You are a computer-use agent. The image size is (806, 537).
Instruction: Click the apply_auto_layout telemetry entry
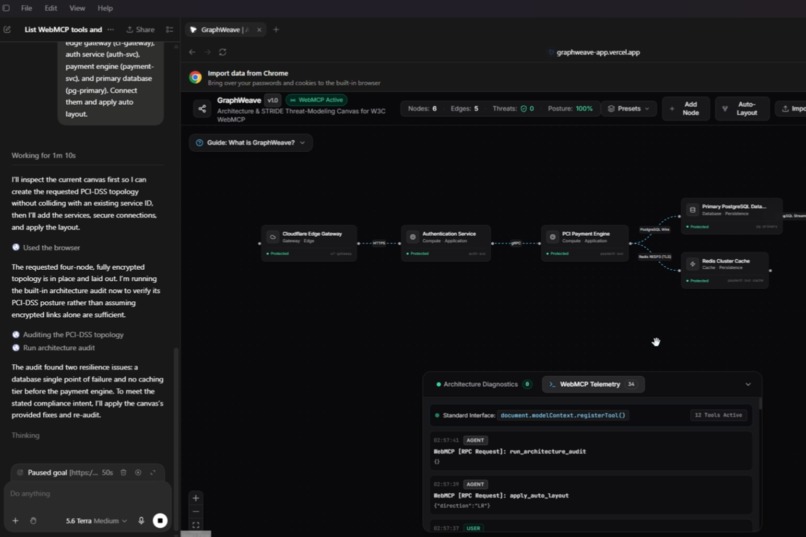[591, 495]
